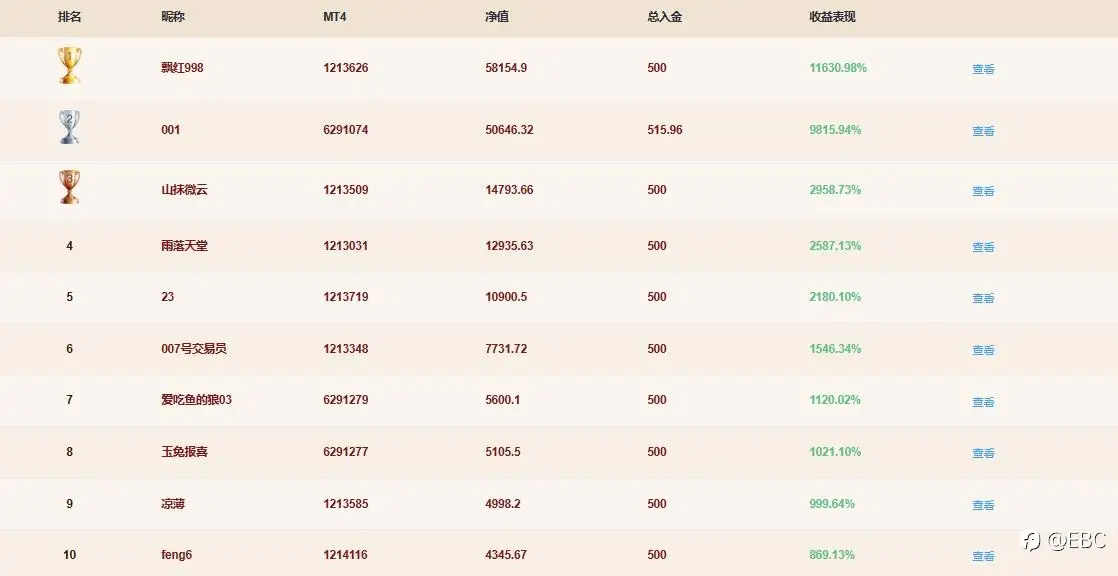Click the 11630.98% profit value
Image resolution: width=1118 pixels, height=576 pixels.
coord(838,68)
